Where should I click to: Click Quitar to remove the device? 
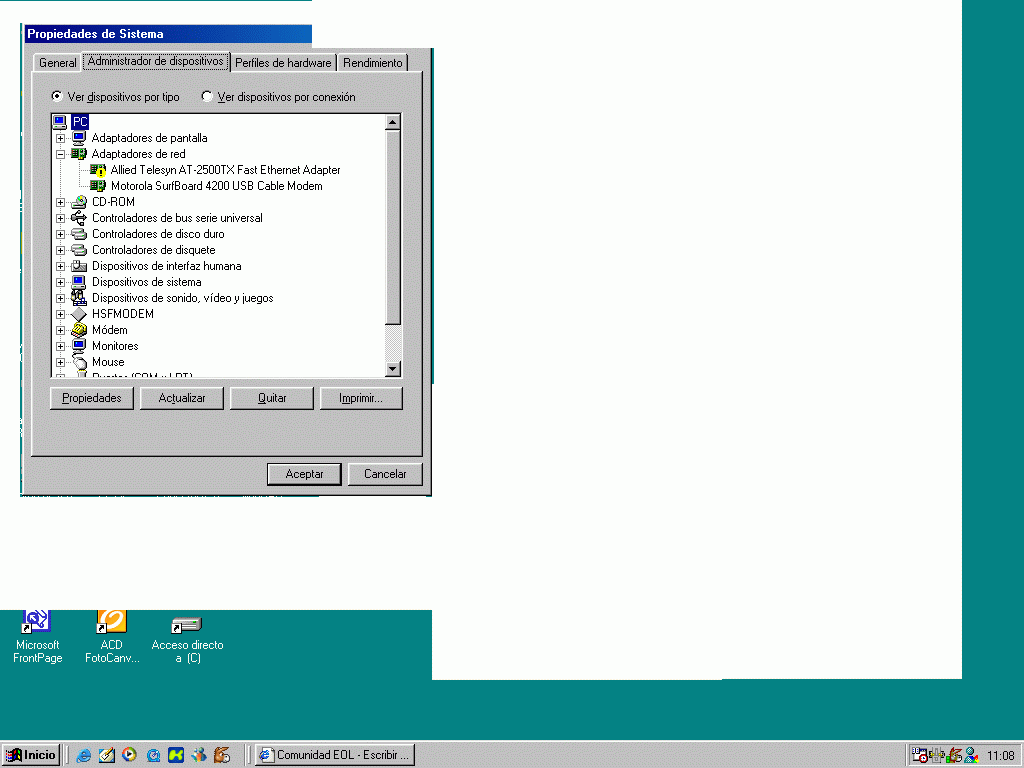pos(272,398)
